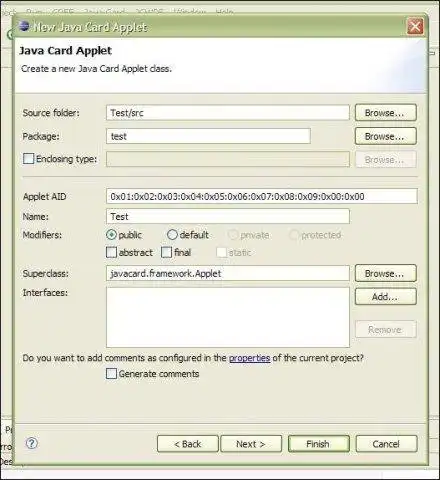Browse for the Package
This screenshot has width=440, height=480.
tap(386, 136)
